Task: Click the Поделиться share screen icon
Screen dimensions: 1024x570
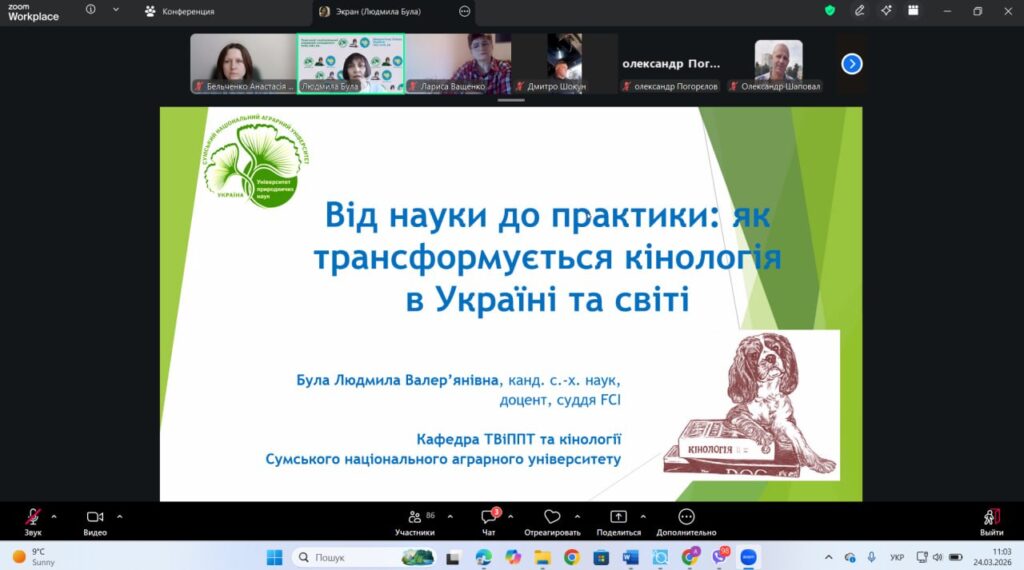Action: pyautogui.click(x=618, y=518)
